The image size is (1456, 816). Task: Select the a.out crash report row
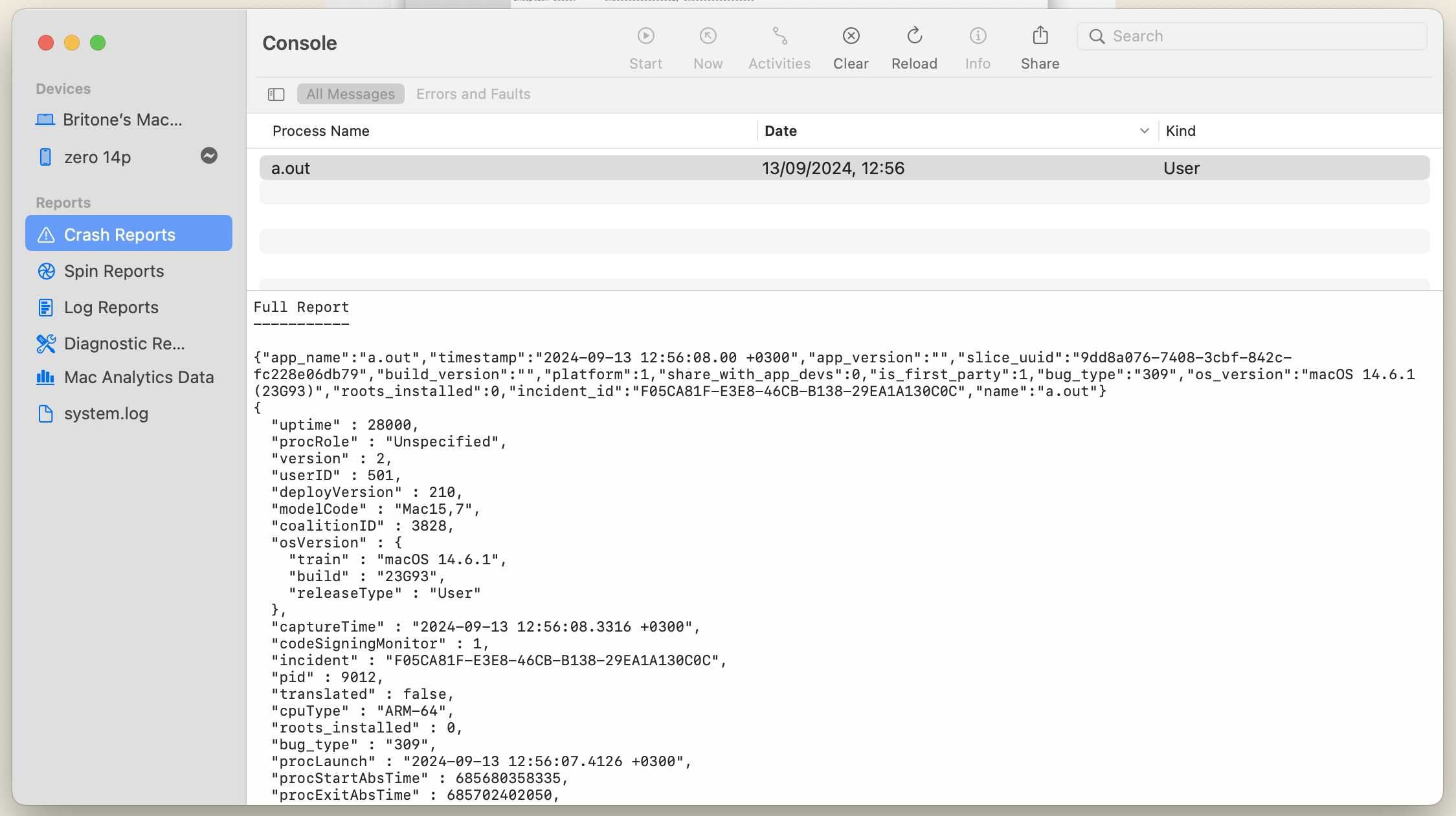pos(844,168)
